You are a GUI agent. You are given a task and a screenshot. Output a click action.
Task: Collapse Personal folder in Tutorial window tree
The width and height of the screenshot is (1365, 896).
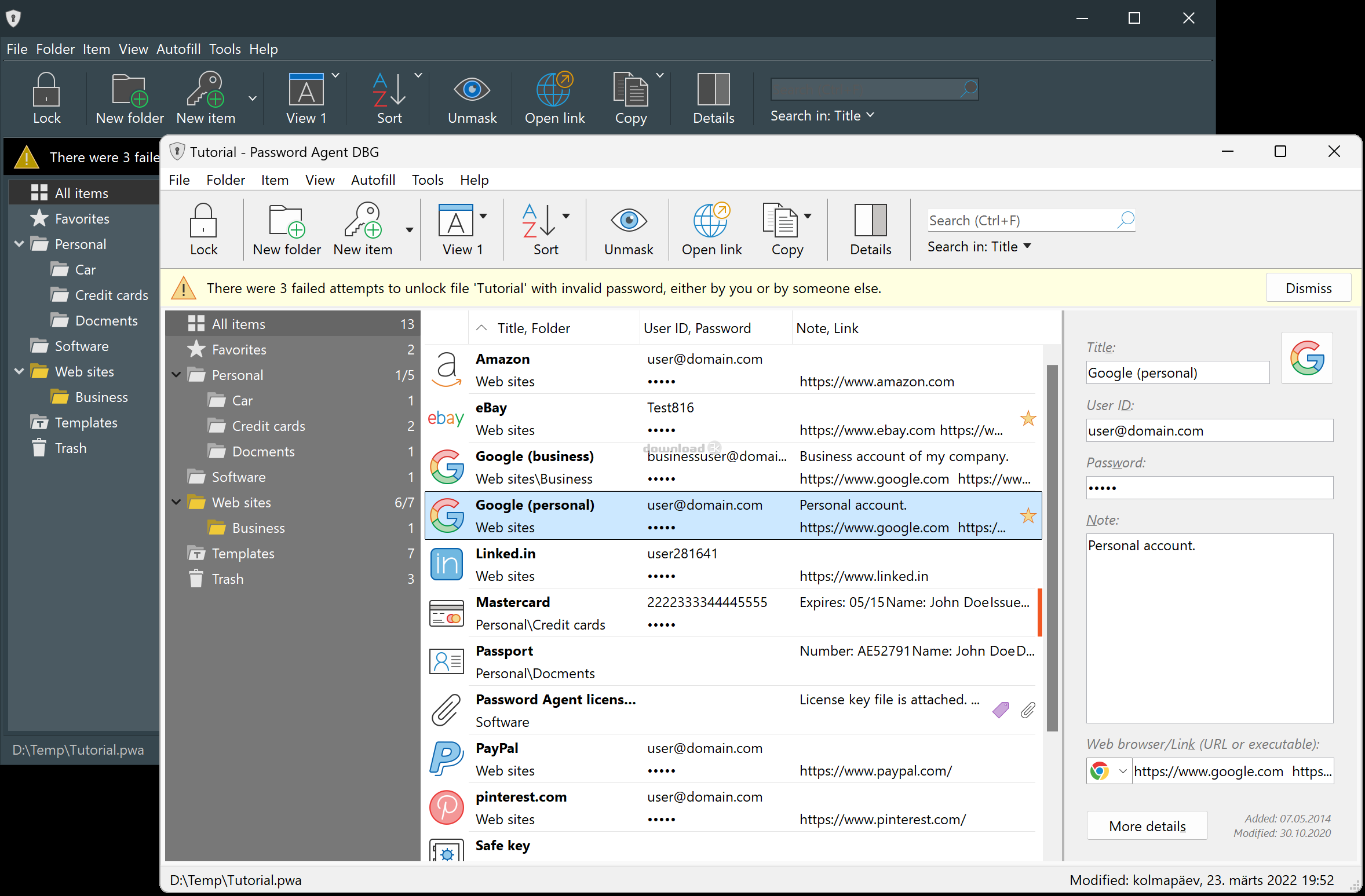(x=177, y=375)
